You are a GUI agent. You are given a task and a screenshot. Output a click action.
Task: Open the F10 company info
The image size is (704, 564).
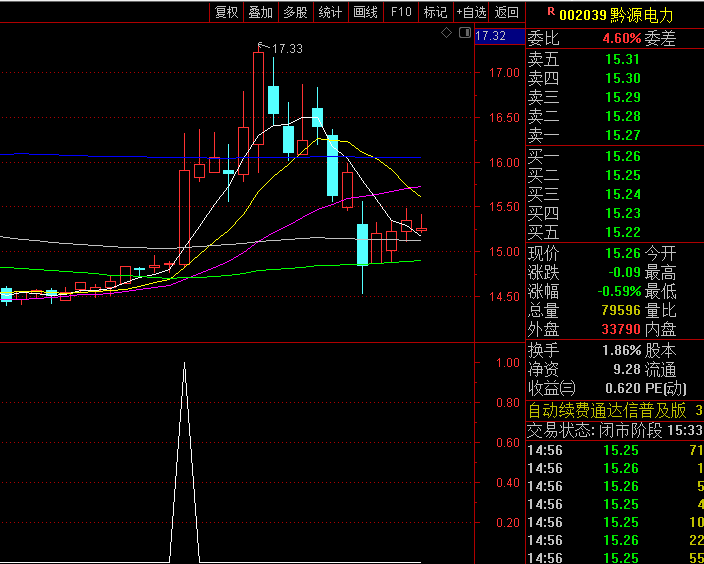[x=401, y=12]
